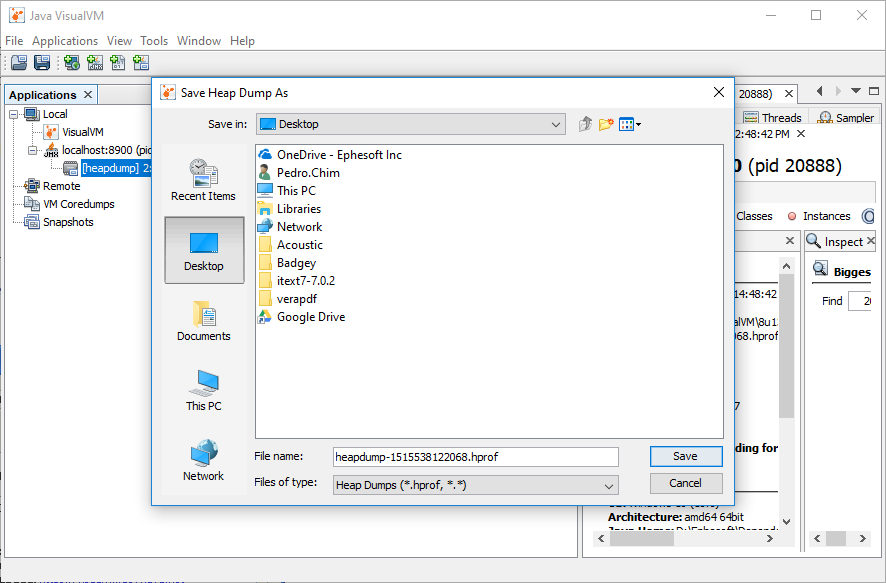This screenshot has width=886, height=583.
Task: Click the Classes view button
Action: click(754, 216)
